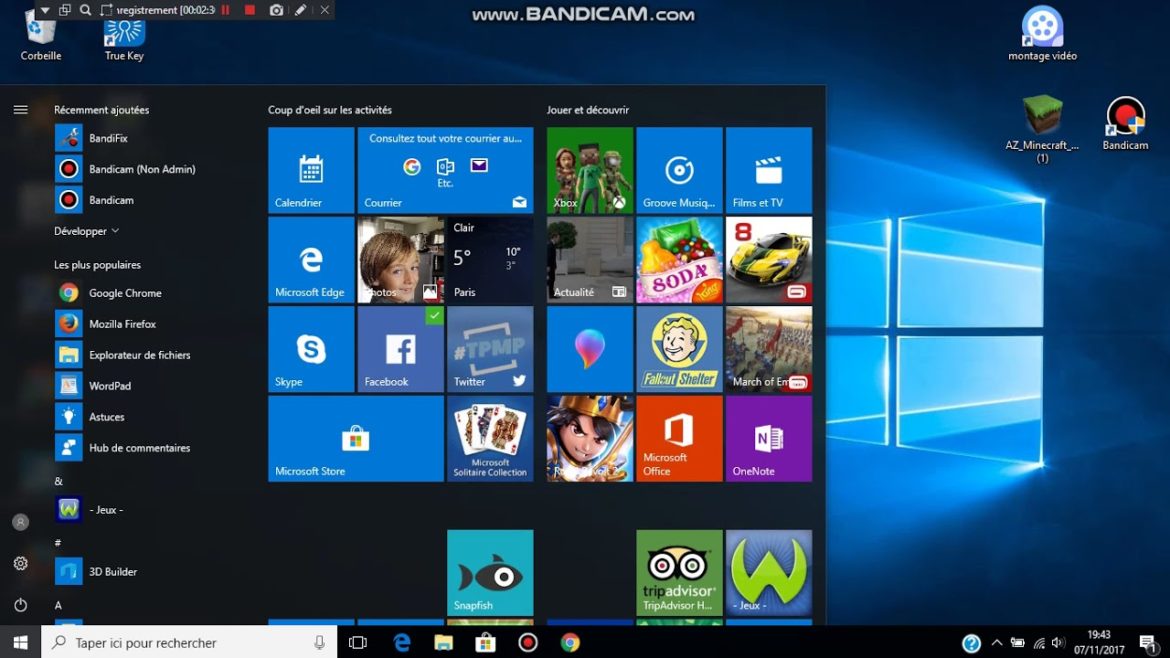Viewport: 1170px width, 658px height.
Task: Click the taskbar search box
Action: [190, 643]
